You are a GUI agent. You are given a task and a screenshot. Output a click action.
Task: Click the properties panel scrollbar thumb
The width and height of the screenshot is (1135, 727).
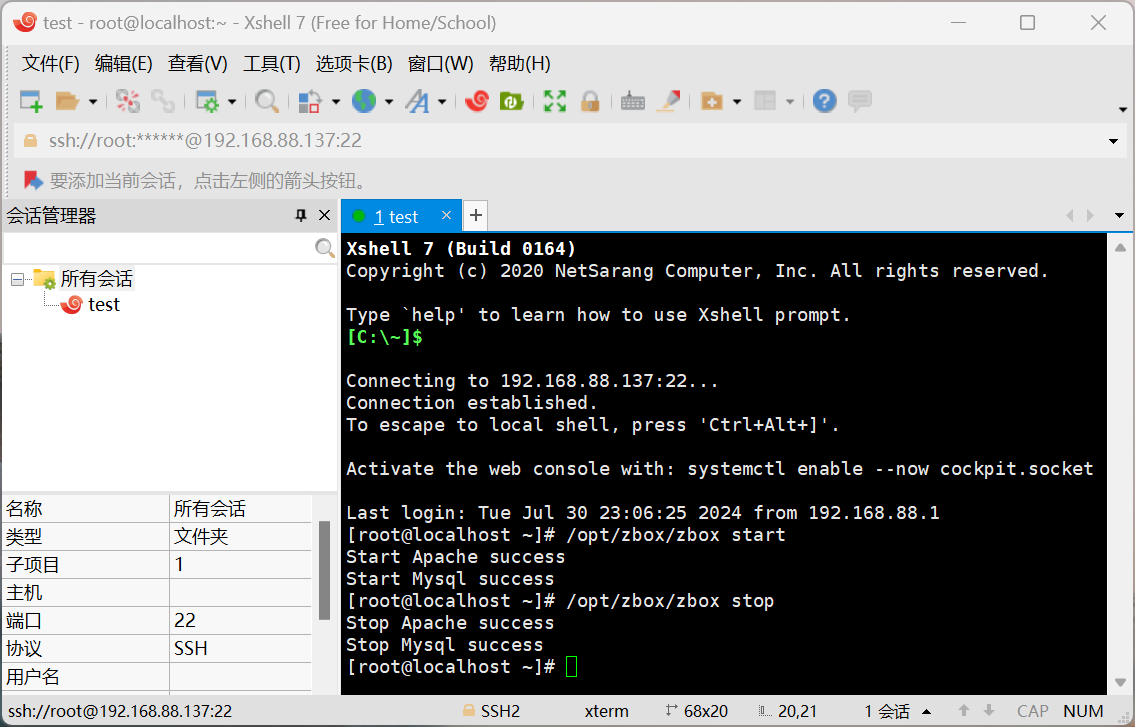pos(324,571)
